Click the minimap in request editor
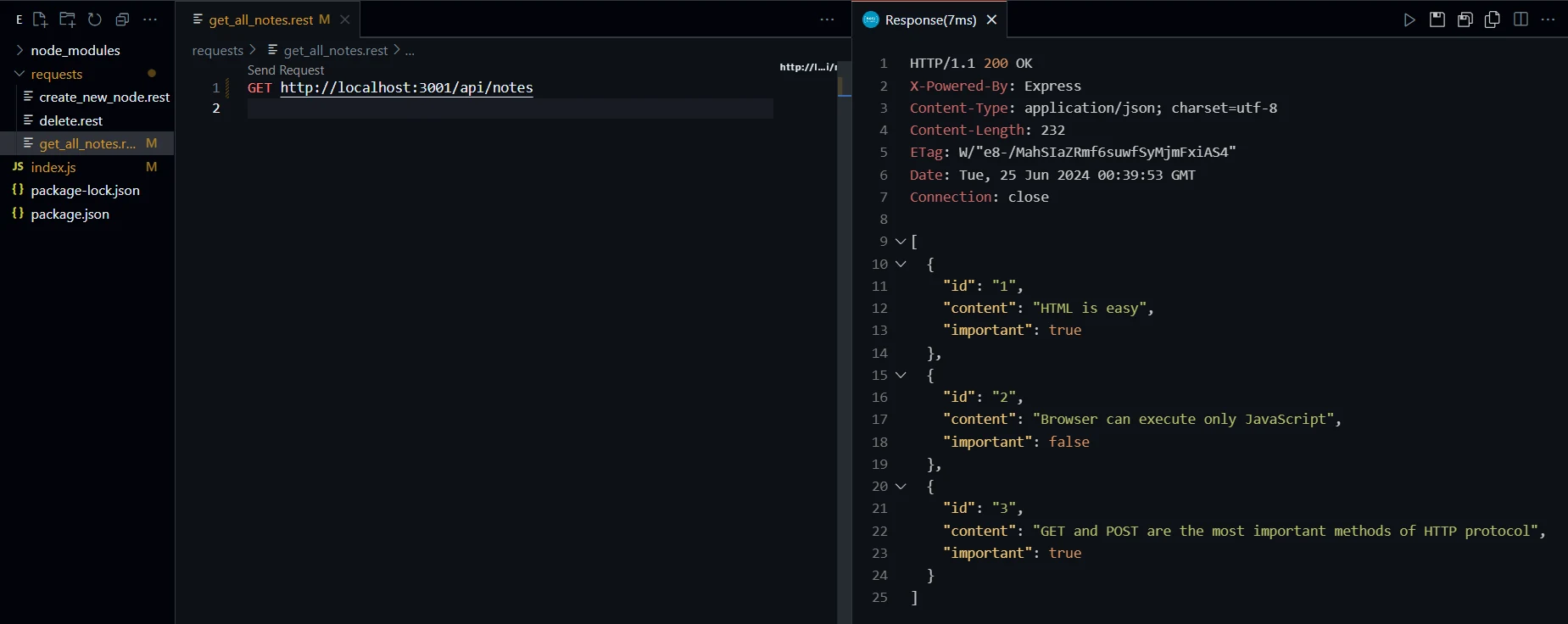The height and width of the screenshot is (624, 1568). pos(808,67)
